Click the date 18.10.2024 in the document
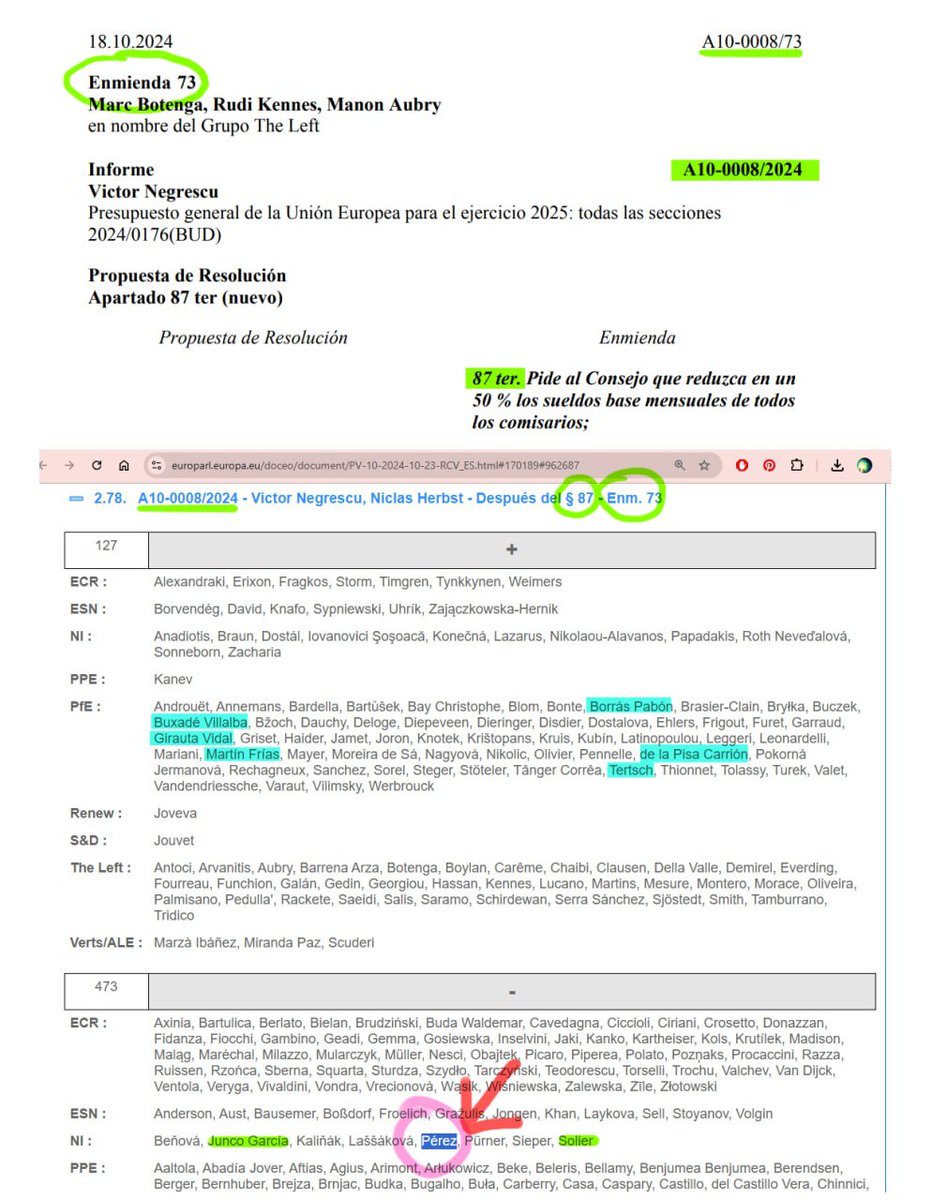Image resolution: width=932 pixels, height=1200 pixels. (x=130, y=41)
